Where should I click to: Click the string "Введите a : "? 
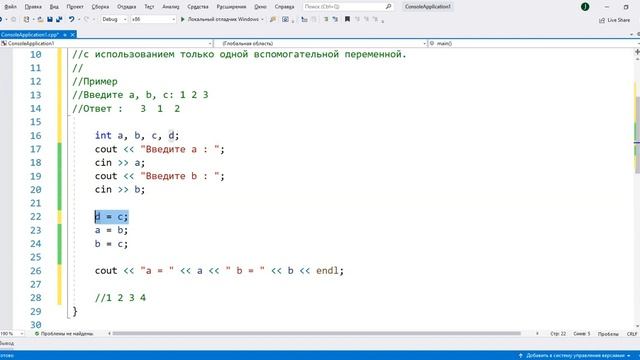[x=180, y=149]
